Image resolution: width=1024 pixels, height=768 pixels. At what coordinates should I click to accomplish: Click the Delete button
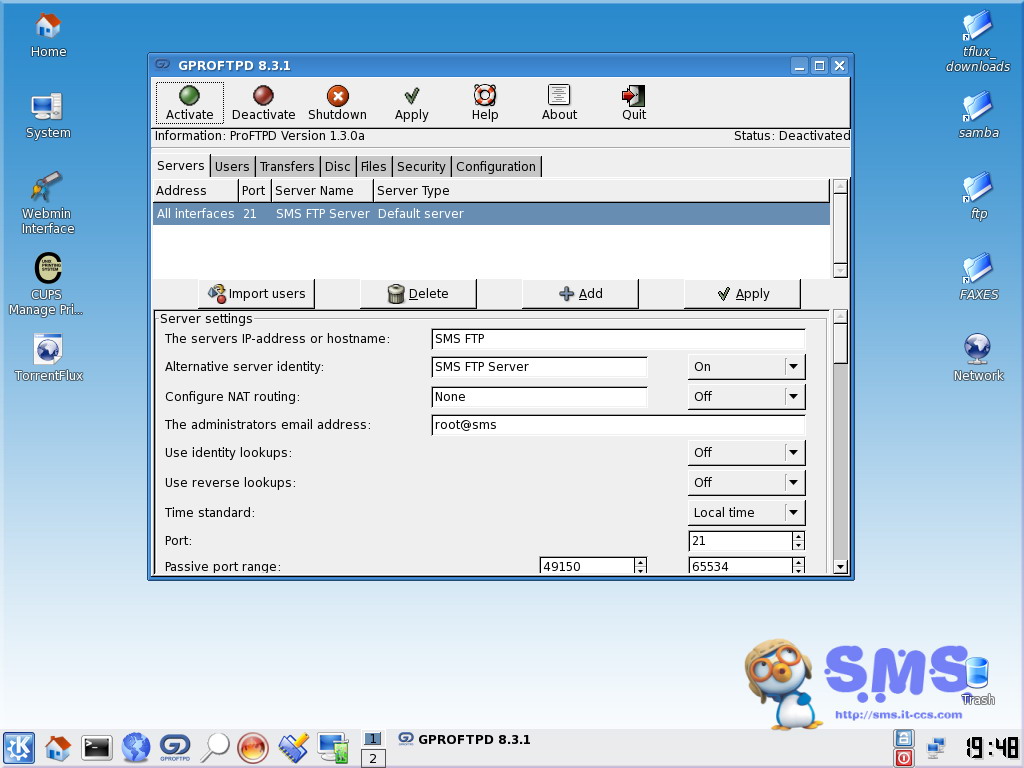click(418, 293)
